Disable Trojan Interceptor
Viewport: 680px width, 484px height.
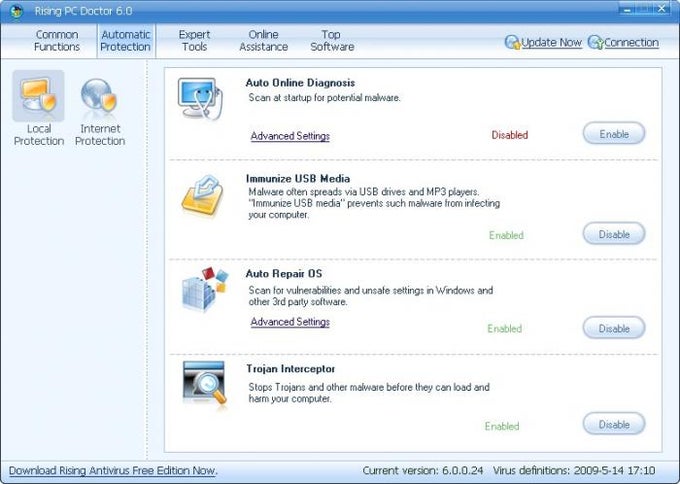point(614,424)
